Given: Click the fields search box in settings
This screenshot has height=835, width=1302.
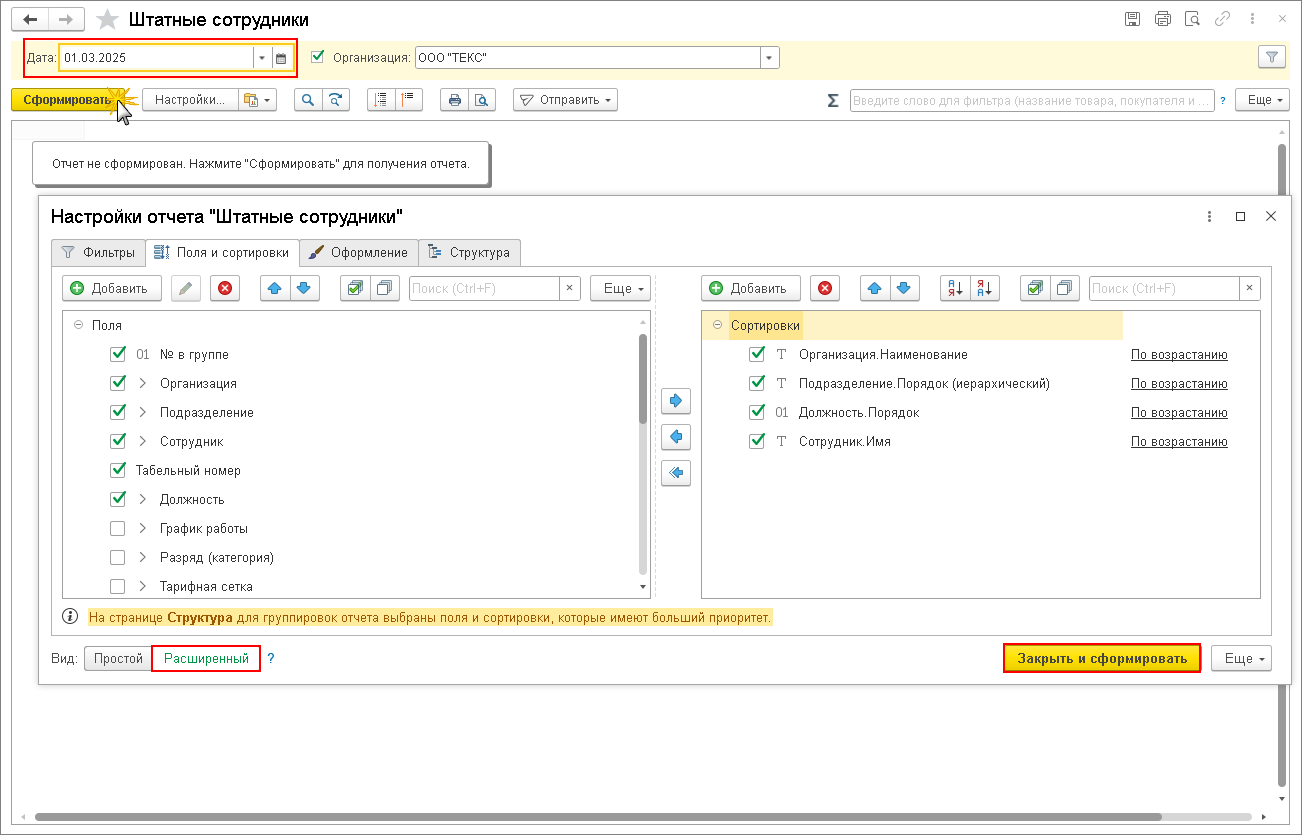Looking at the screenshot, I should coord(484,288).
